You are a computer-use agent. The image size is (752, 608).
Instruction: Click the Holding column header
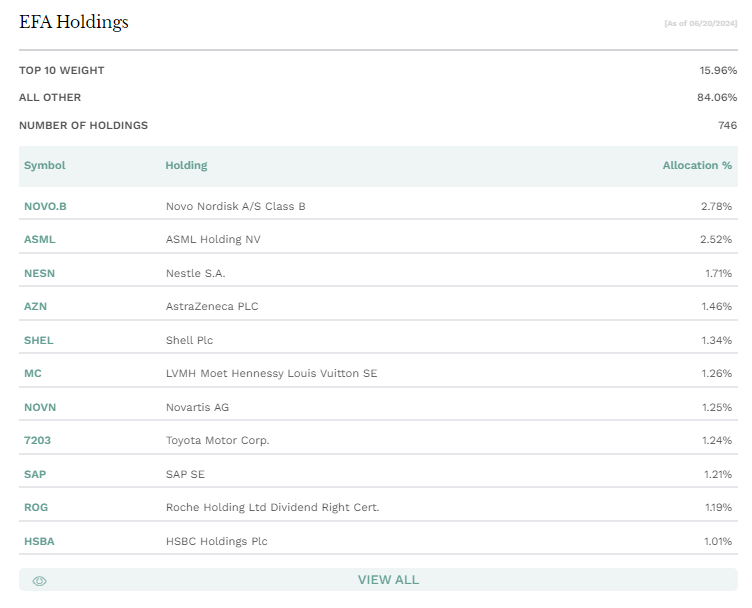(186, 165)
